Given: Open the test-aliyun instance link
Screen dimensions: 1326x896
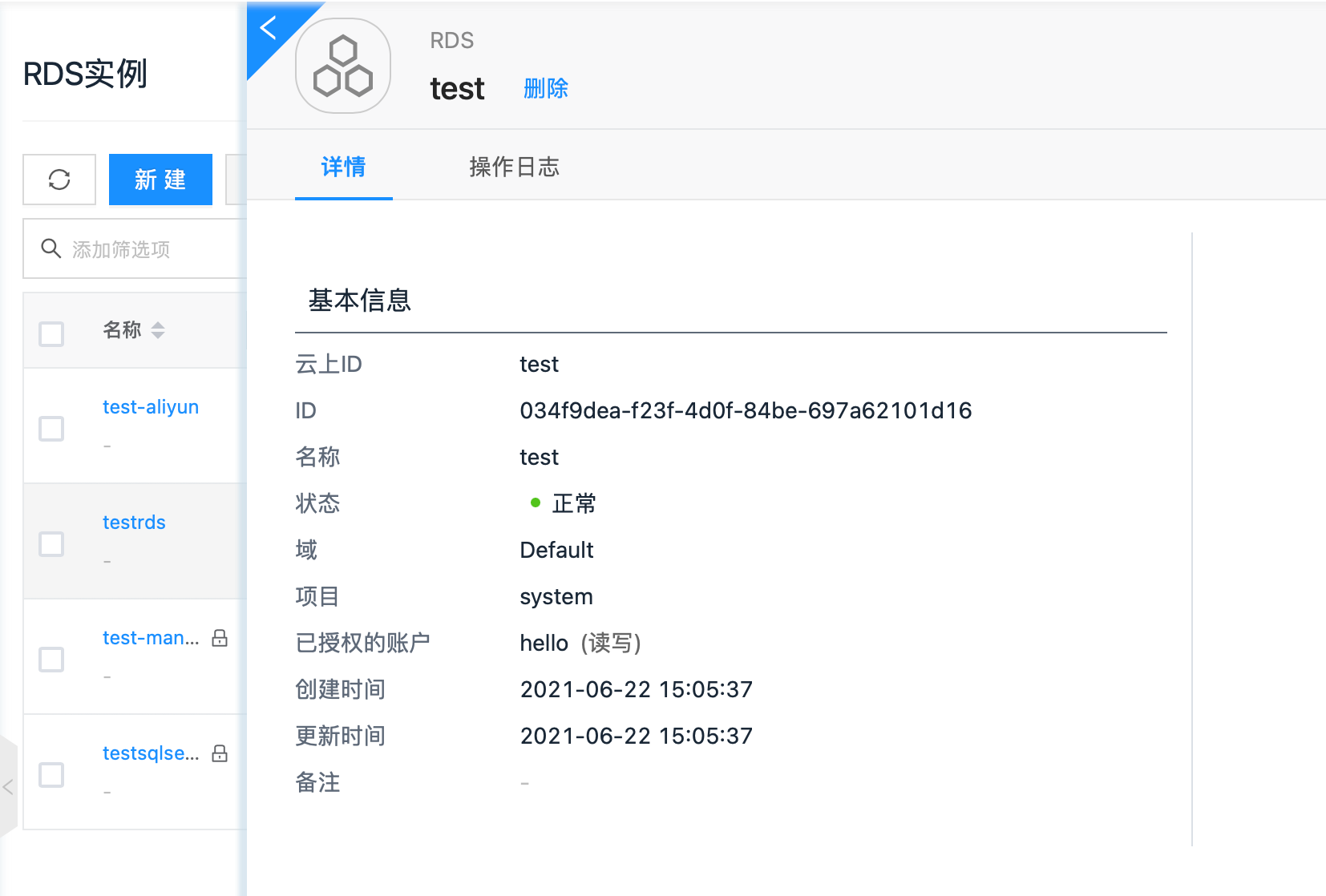Looking at the screenshot, I should coord(151,407).
